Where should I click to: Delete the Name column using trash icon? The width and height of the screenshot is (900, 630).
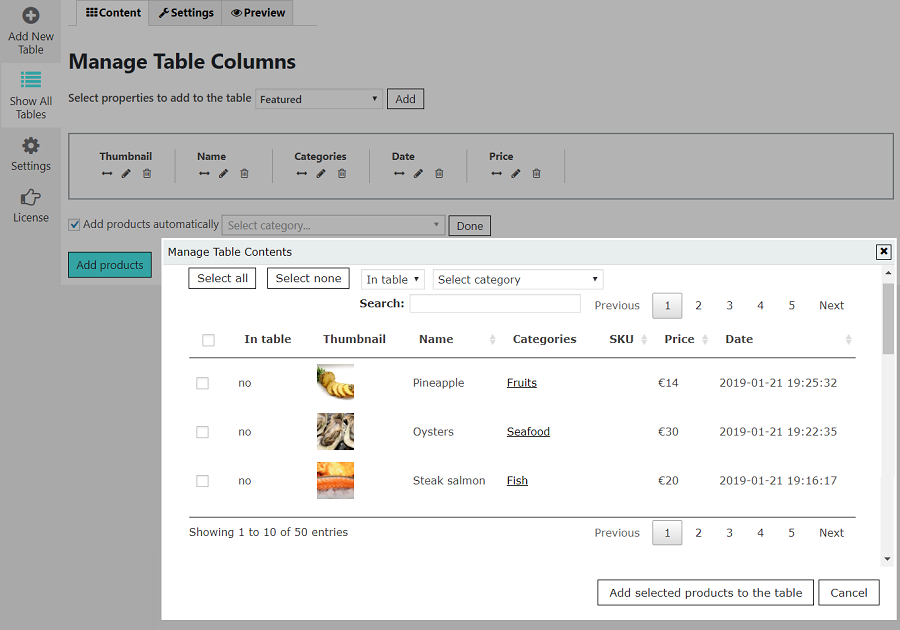(244, 174)
